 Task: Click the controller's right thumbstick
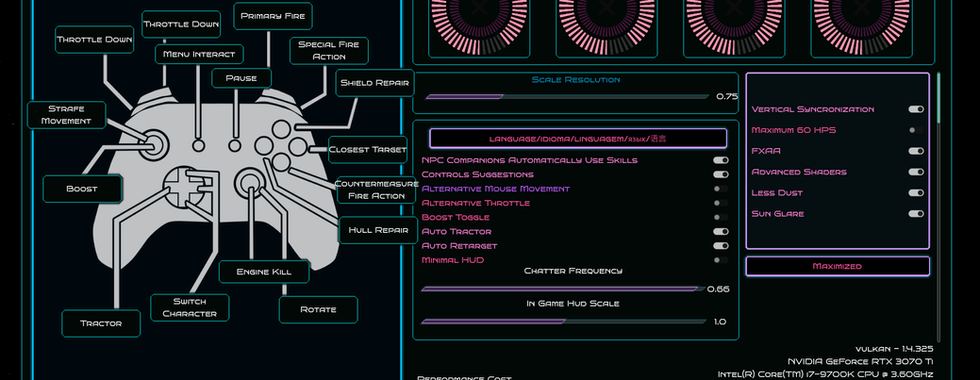point(250,182)
